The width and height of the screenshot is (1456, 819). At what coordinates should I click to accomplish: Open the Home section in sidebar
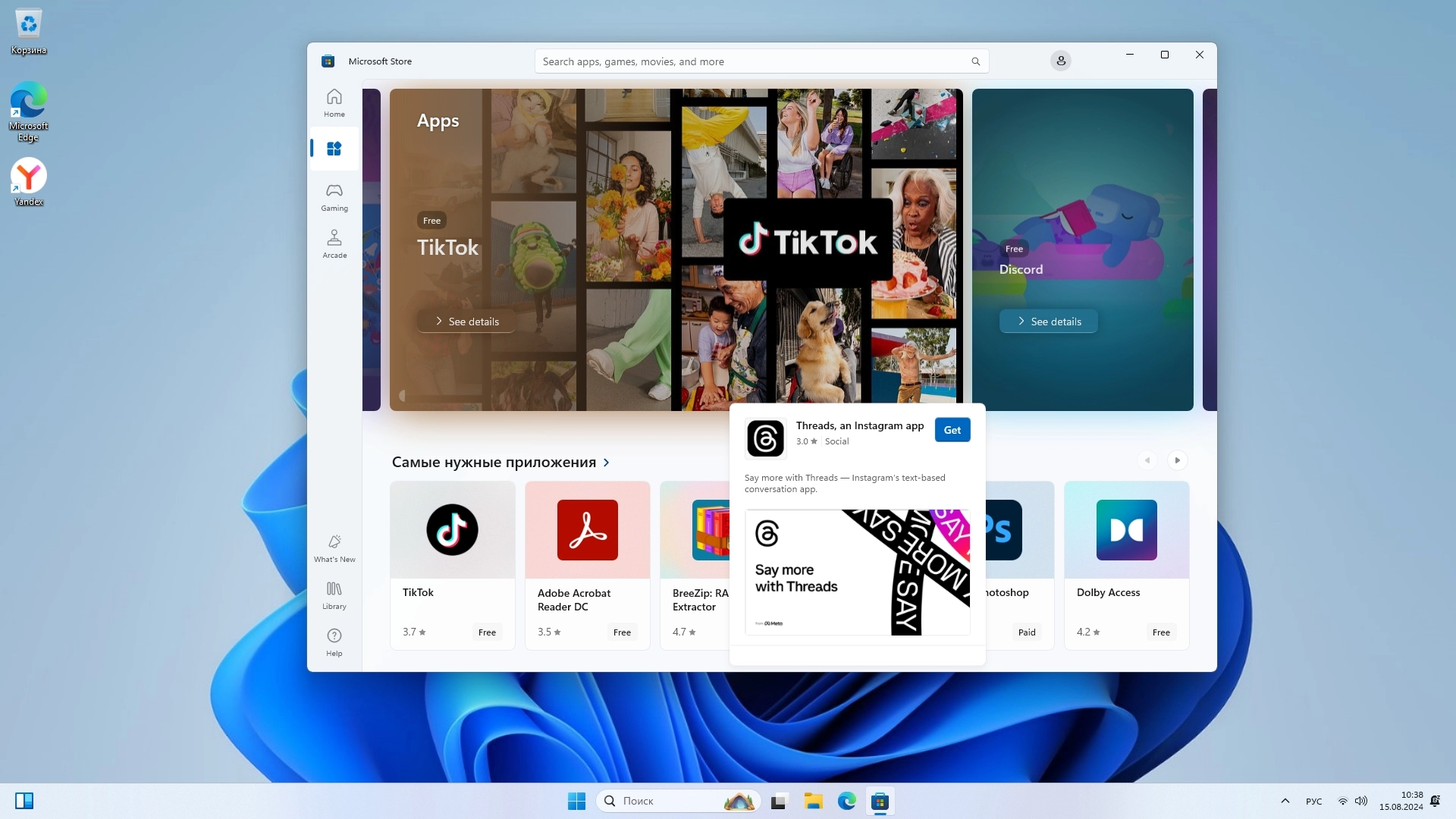[334, 102]
